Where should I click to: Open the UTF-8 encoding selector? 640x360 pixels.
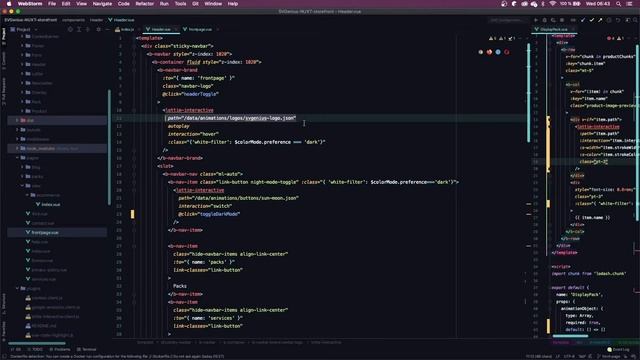click(x=569, y=356)
